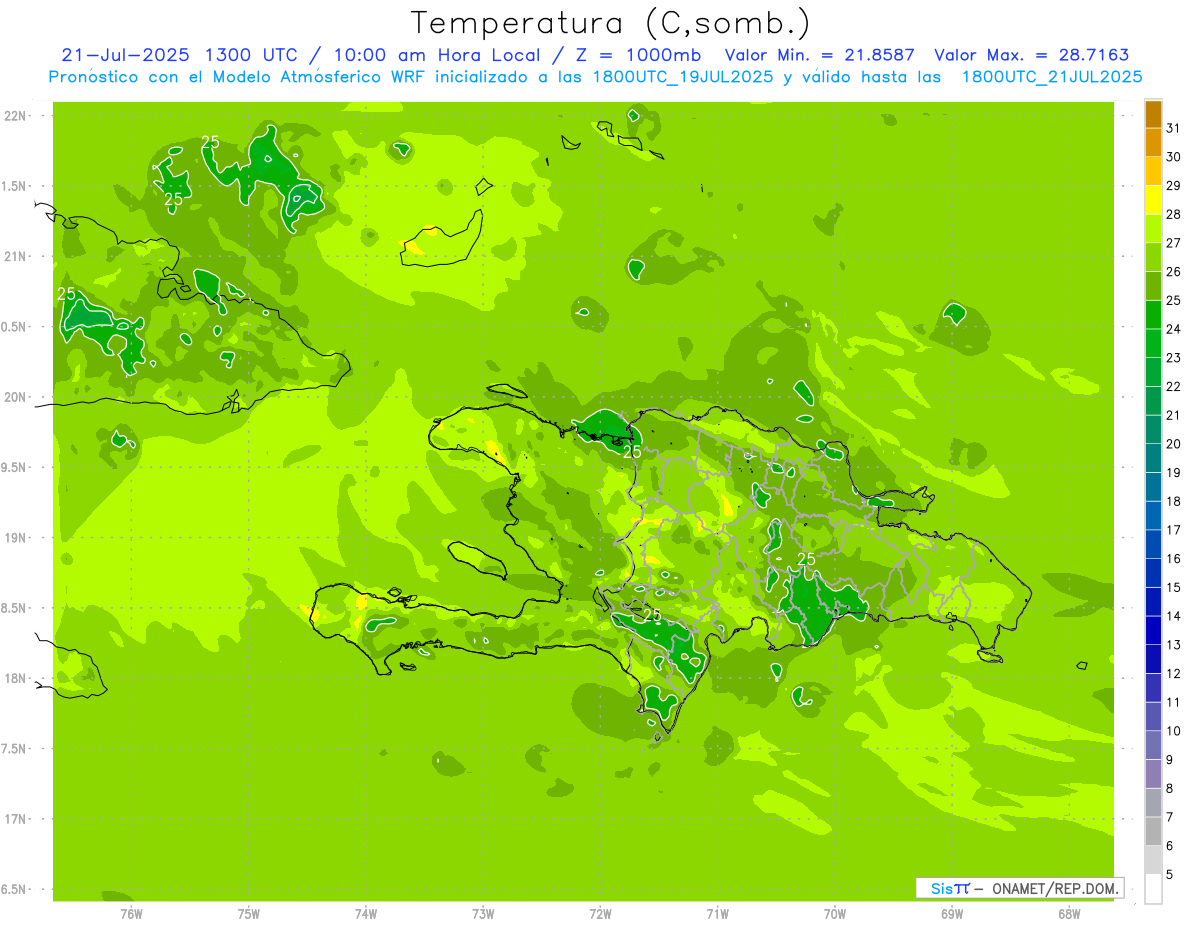Click the 68W longitude axis label

(1069, 913)
